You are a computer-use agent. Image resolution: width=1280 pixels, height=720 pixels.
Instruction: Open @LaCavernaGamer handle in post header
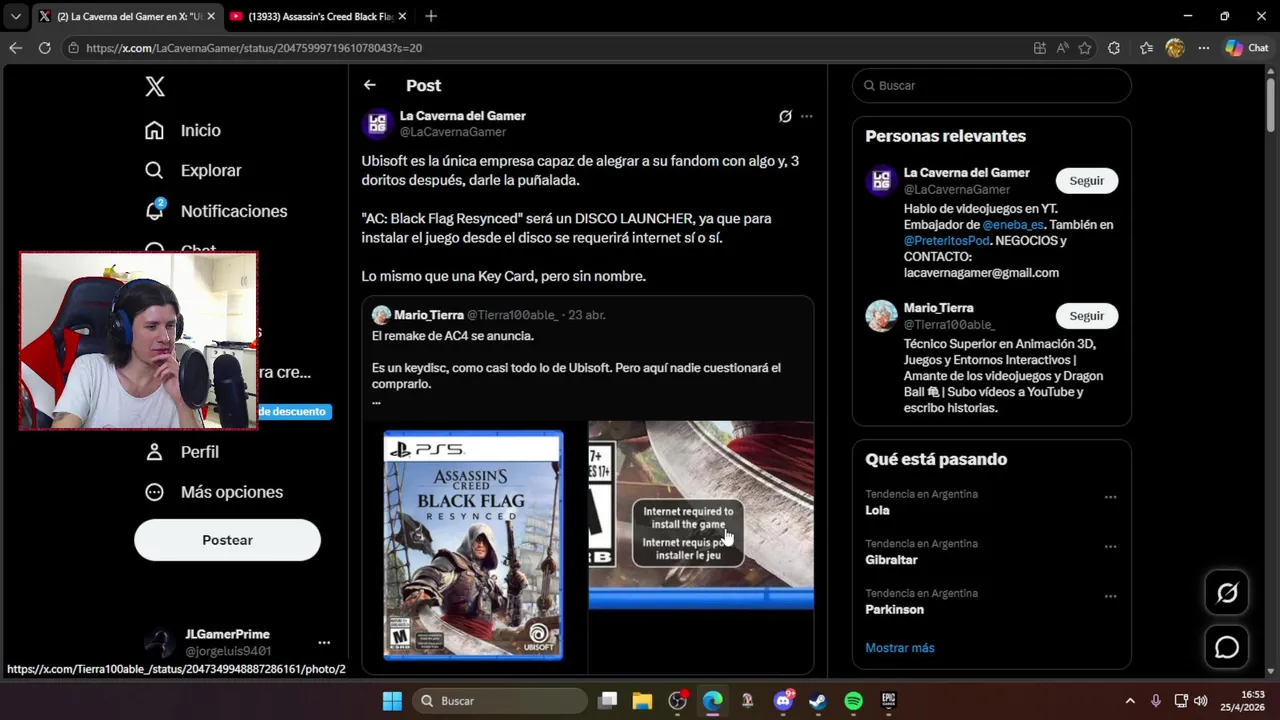pos(453,132)
